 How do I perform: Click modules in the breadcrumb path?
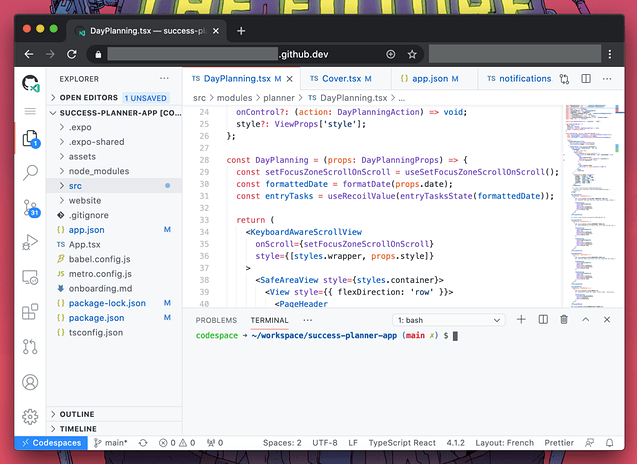[x=234, y=98]
